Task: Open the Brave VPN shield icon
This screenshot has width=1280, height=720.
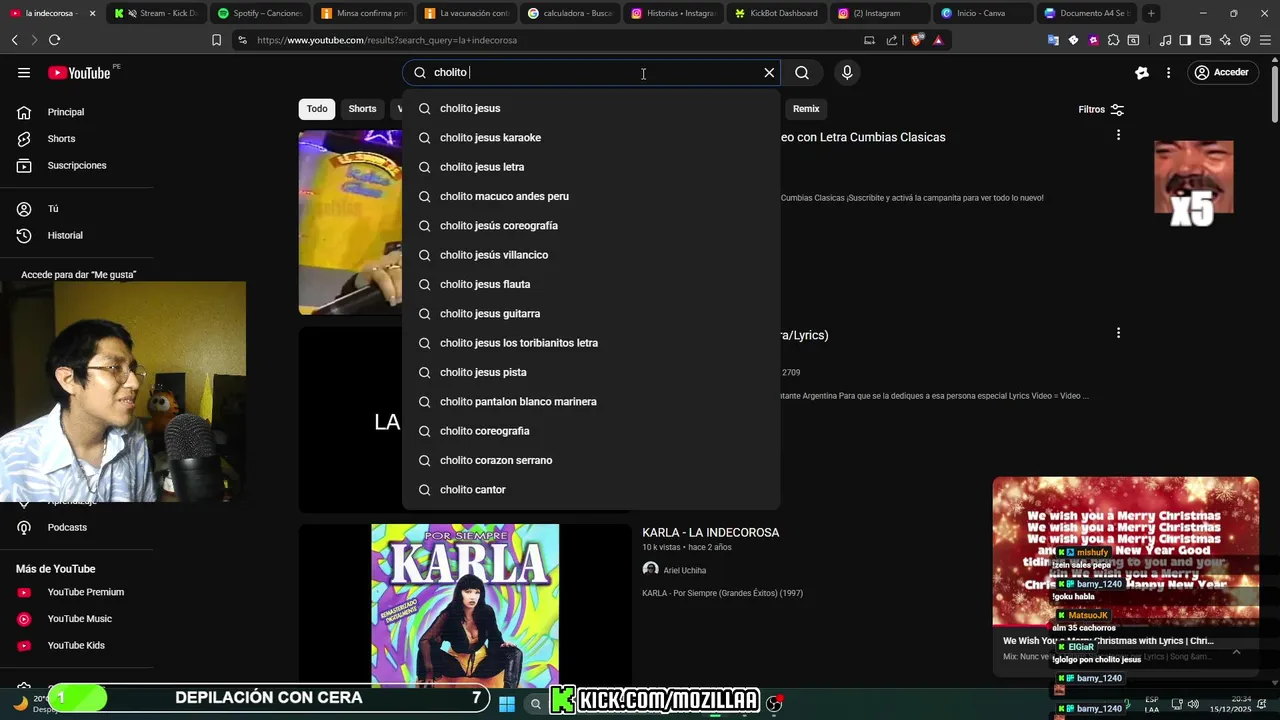Action: pyautogui.click(x=1245, y=40)
